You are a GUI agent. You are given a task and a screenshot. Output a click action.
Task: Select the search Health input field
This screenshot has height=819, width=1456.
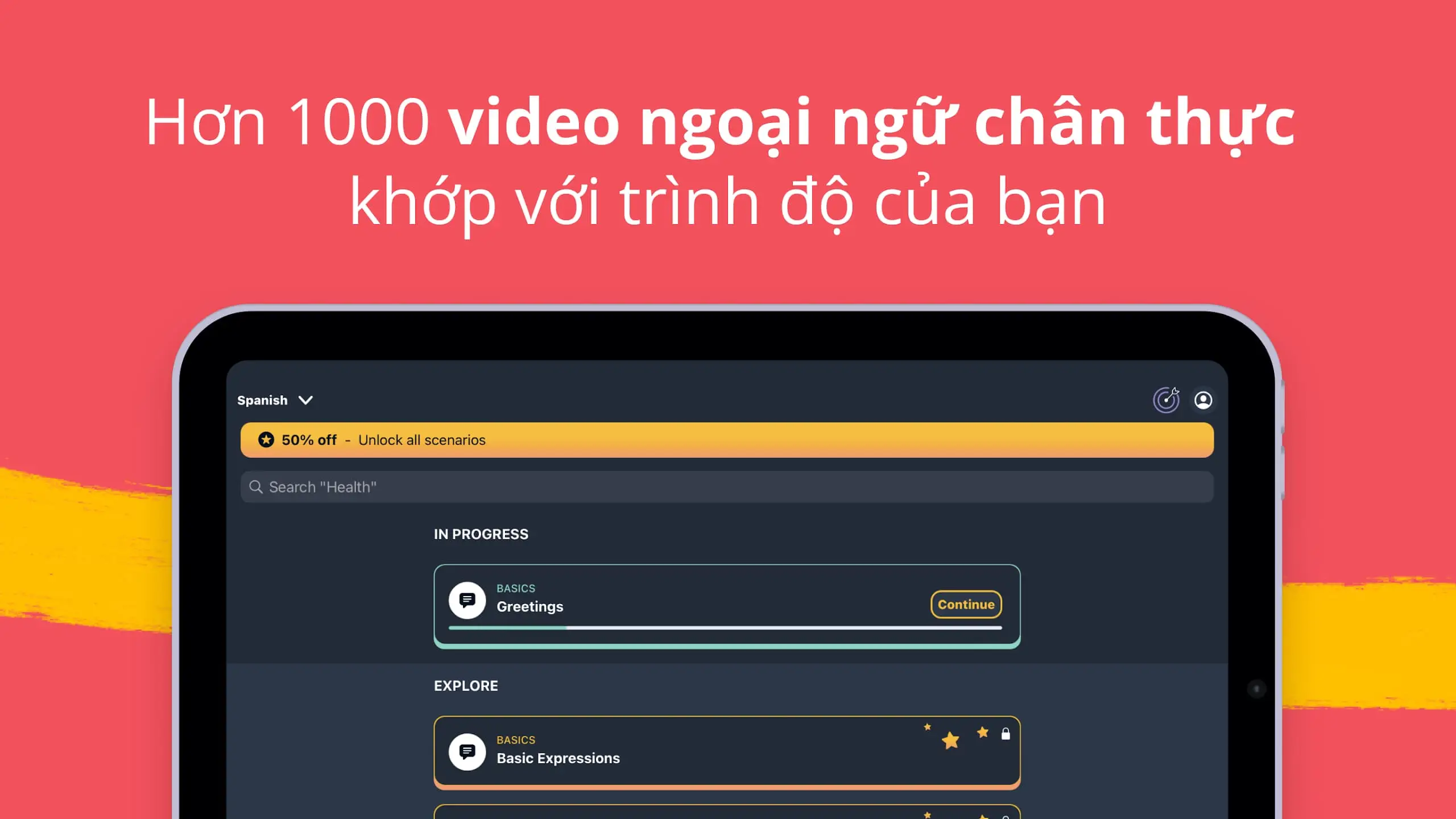coord(727,487)
